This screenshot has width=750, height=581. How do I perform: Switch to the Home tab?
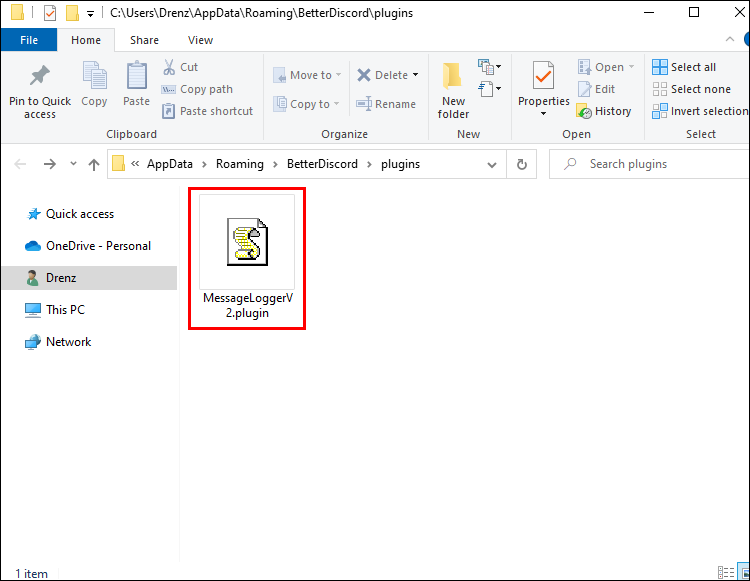[x=86, y=40]
